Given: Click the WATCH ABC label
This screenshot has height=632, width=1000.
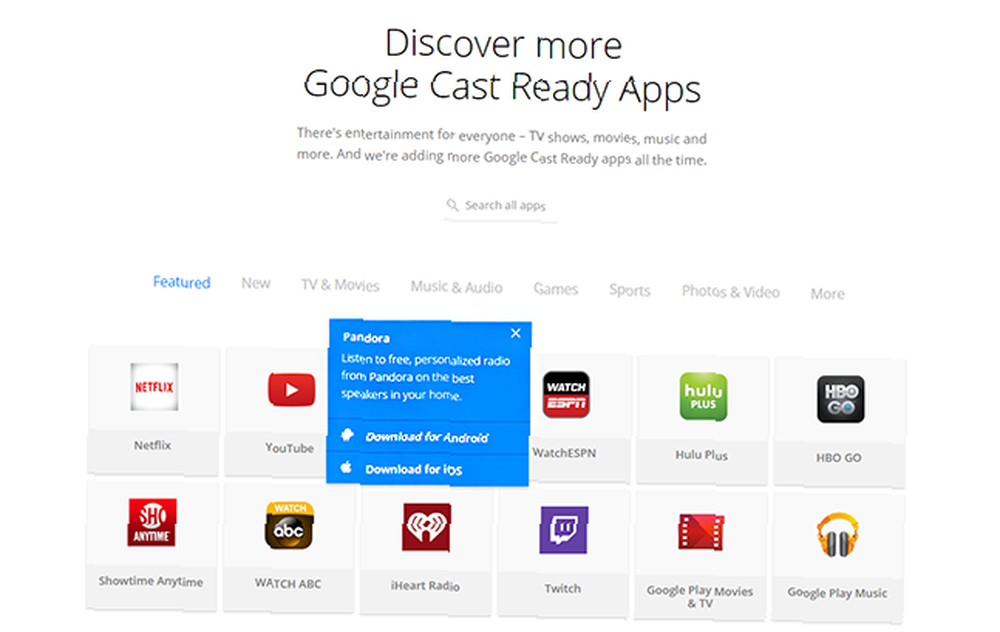Looking at the screenshot, I should [x=288, y=584].
